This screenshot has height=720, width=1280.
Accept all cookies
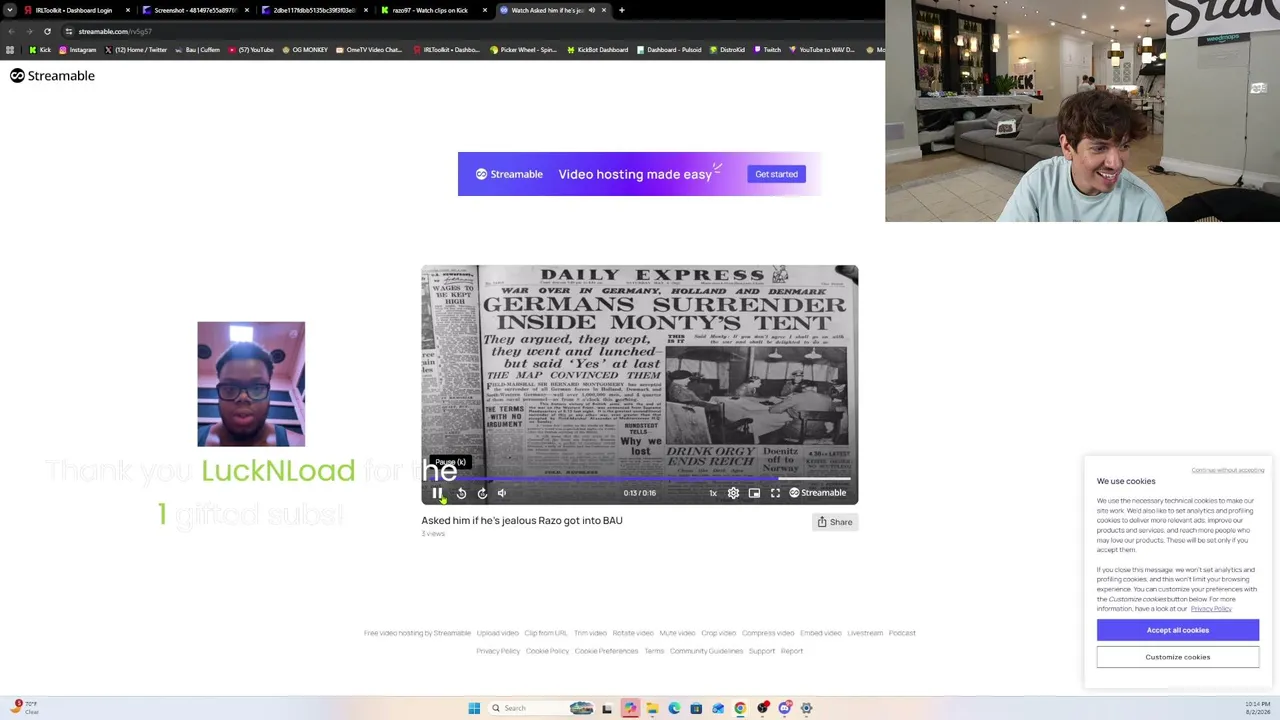pos(1178,630)
